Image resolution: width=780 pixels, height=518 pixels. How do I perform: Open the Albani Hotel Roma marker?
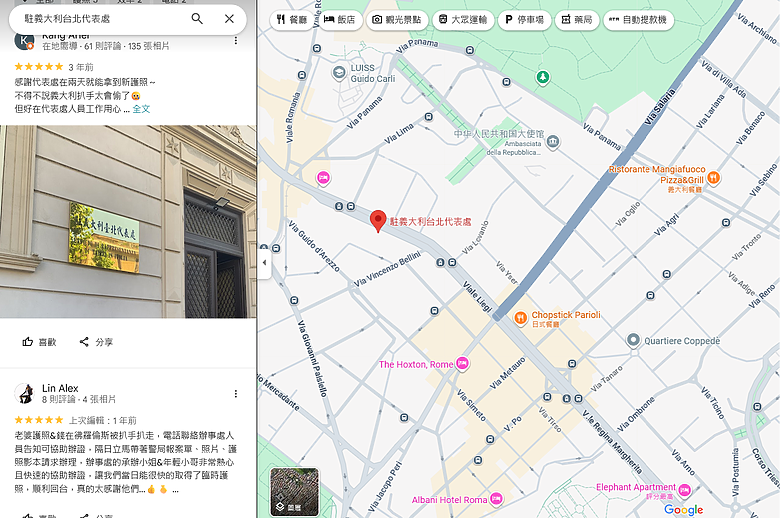click(x=496, y=499)
